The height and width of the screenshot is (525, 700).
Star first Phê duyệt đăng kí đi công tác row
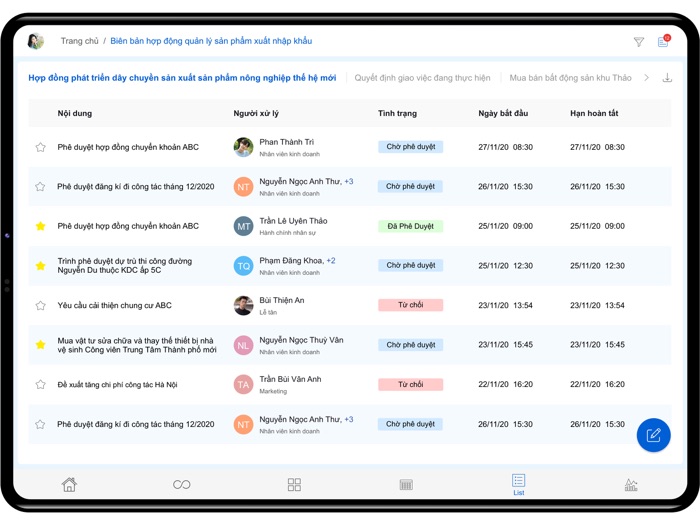tap(41, 187)
